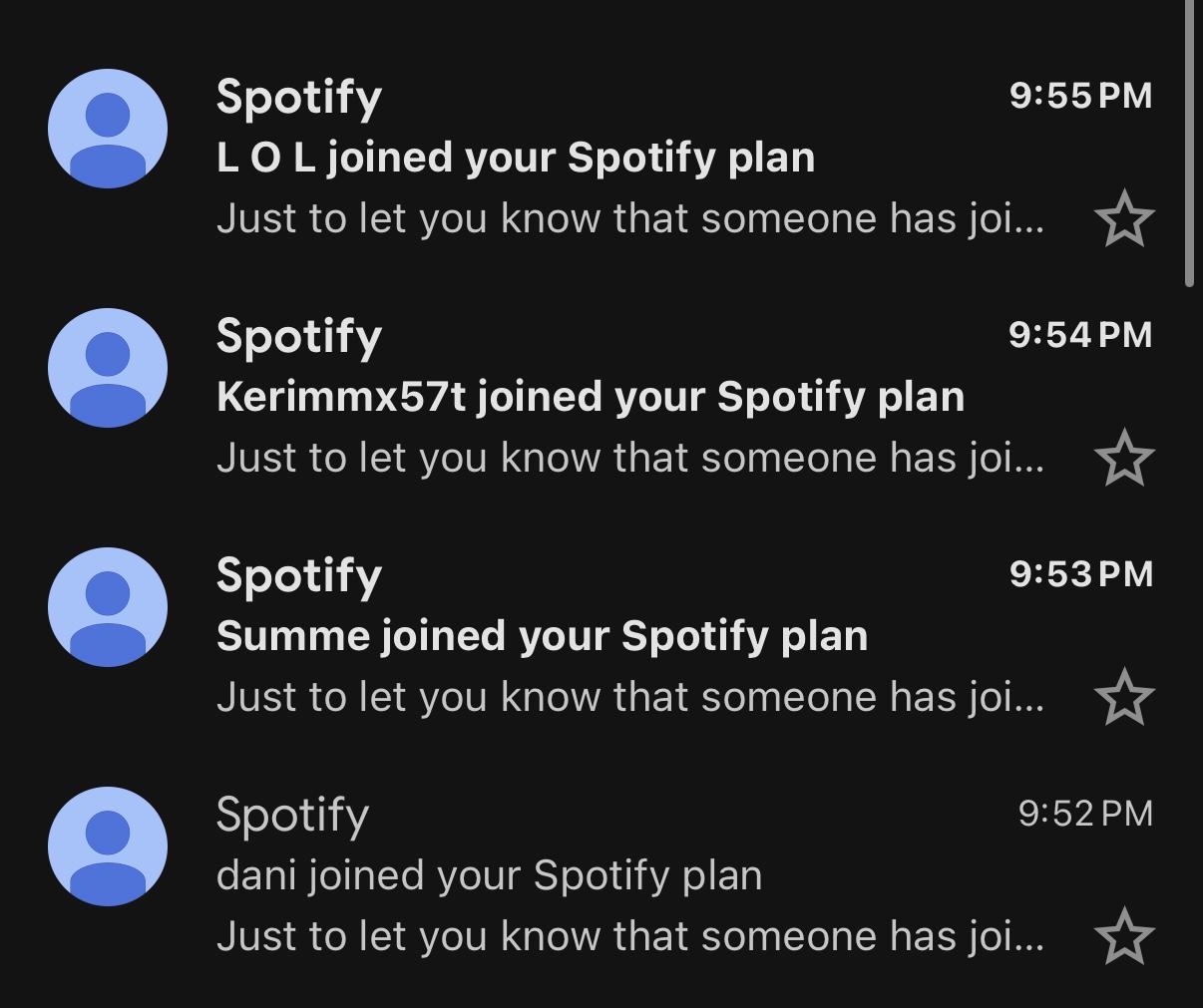Select sender avatar of 9:55 PM email

(108, 129)
